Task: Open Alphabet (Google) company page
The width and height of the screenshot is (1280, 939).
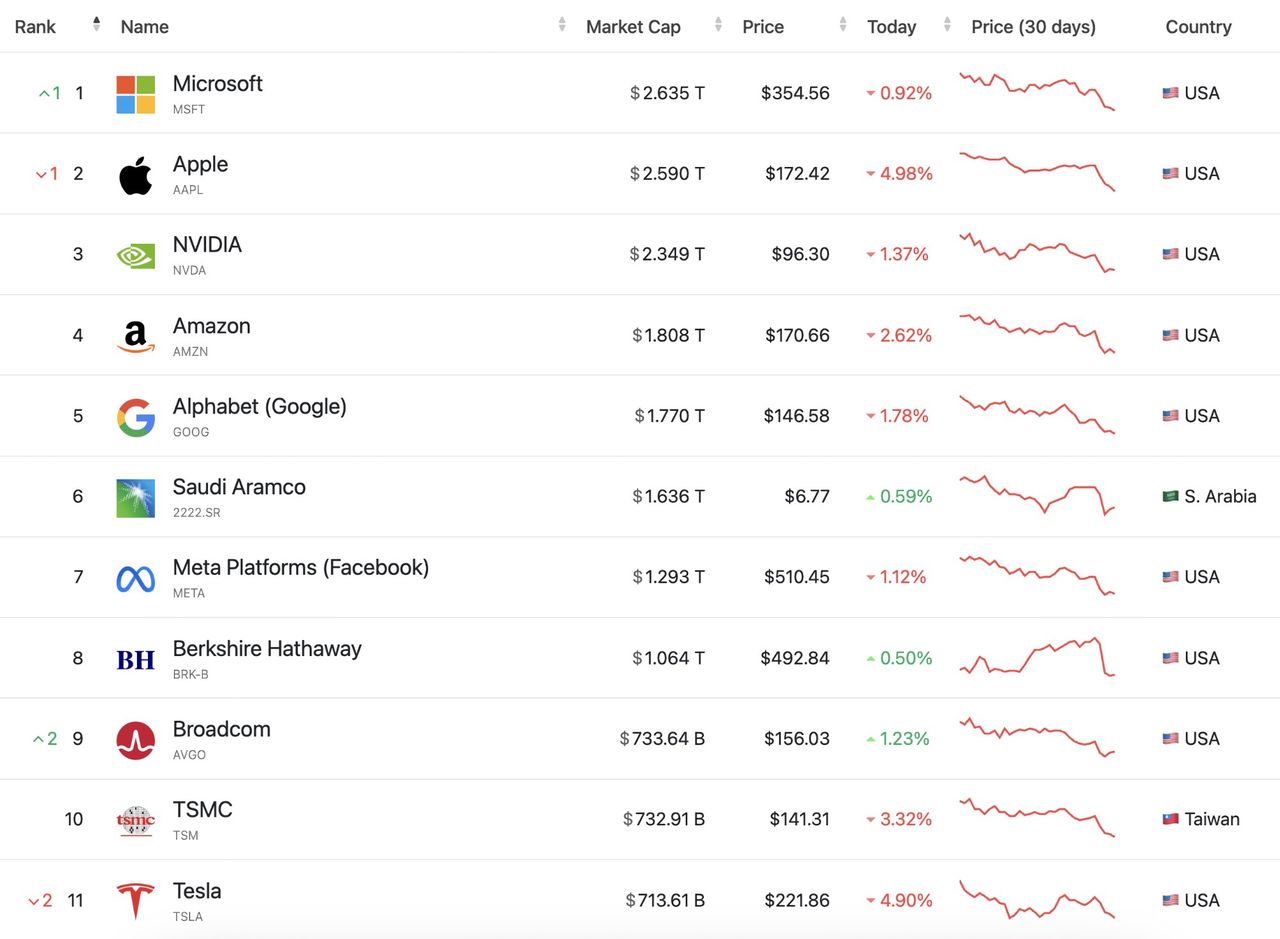Action: click(x=259, y=407)
